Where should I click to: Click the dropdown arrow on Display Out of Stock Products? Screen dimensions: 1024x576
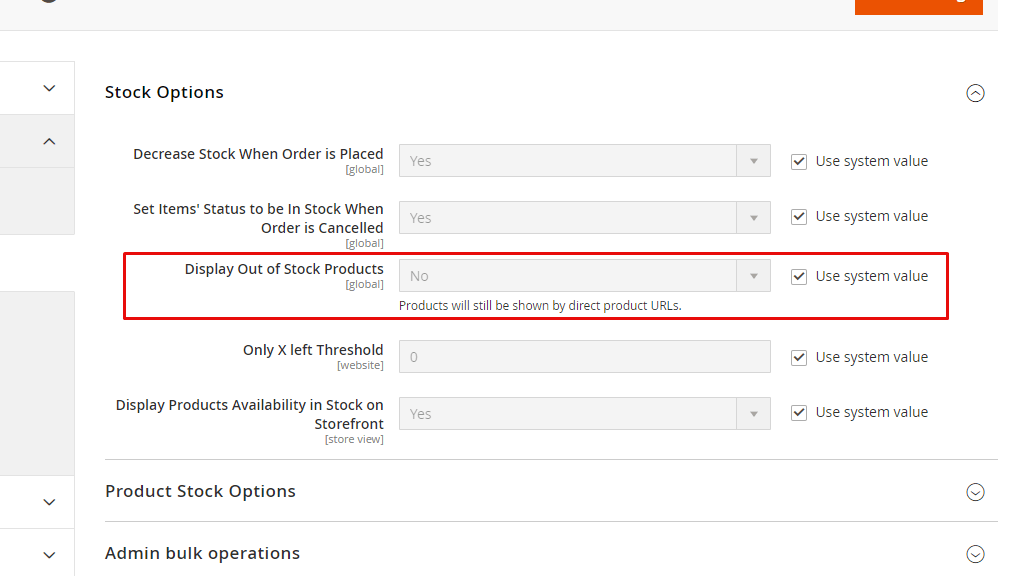(x=754, y=276)
